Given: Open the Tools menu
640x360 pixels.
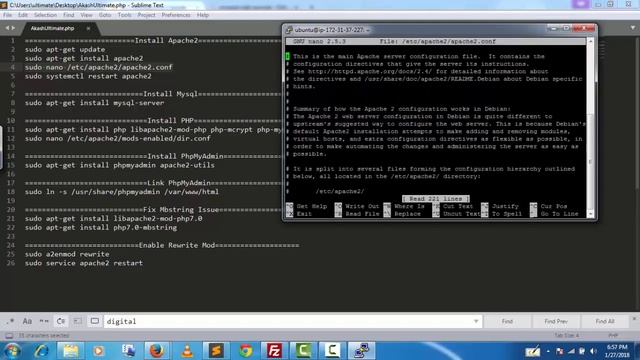Looking at the screenshot, I should pos(124,15).
